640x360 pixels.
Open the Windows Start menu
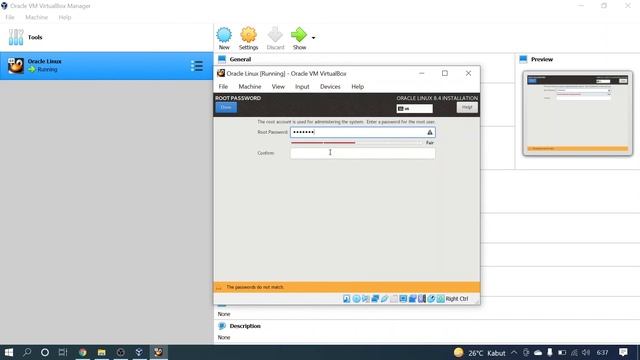(x=9, y=352)
